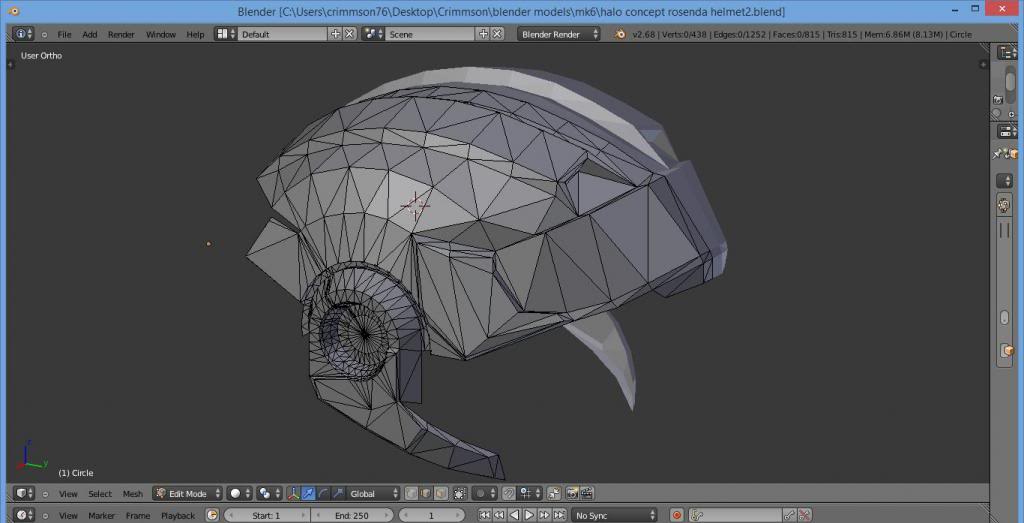This screenshot has width=1024, height=523.
Task: Add a new screen layout
Action: 336,34
